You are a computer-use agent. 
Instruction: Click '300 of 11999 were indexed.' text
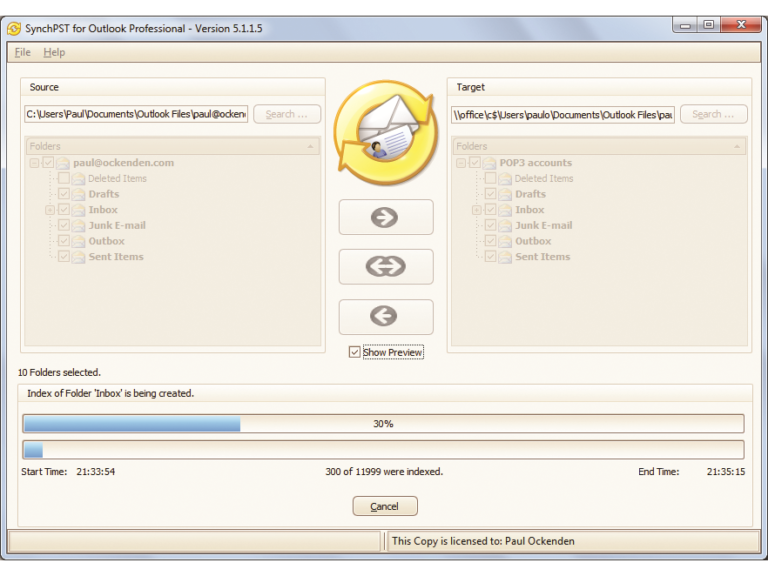(x=384, y=472)
